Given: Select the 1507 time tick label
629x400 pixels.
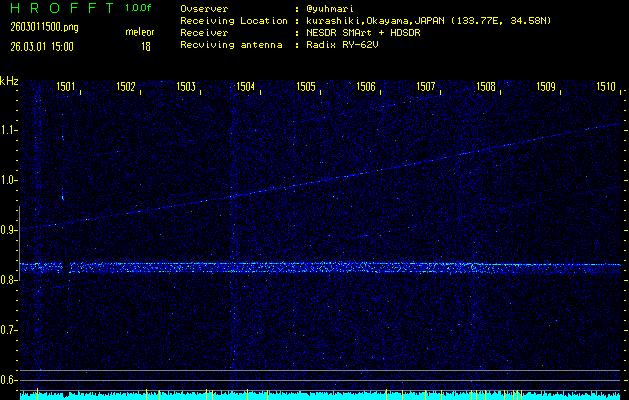Looking at the screenshot, I should [426, 87].
